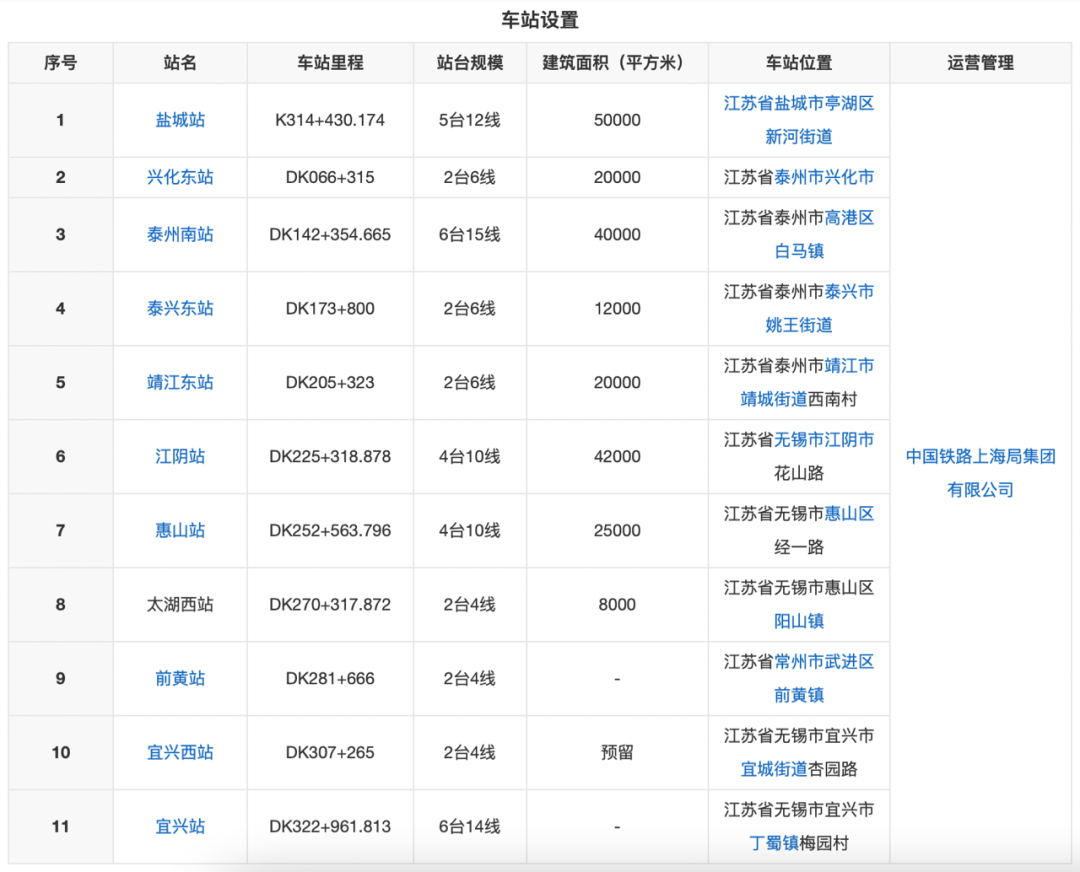The width and height of the screenshot is (1080, 872).
Task: Select mileage DK142+354.665
Action: point(330,234)
